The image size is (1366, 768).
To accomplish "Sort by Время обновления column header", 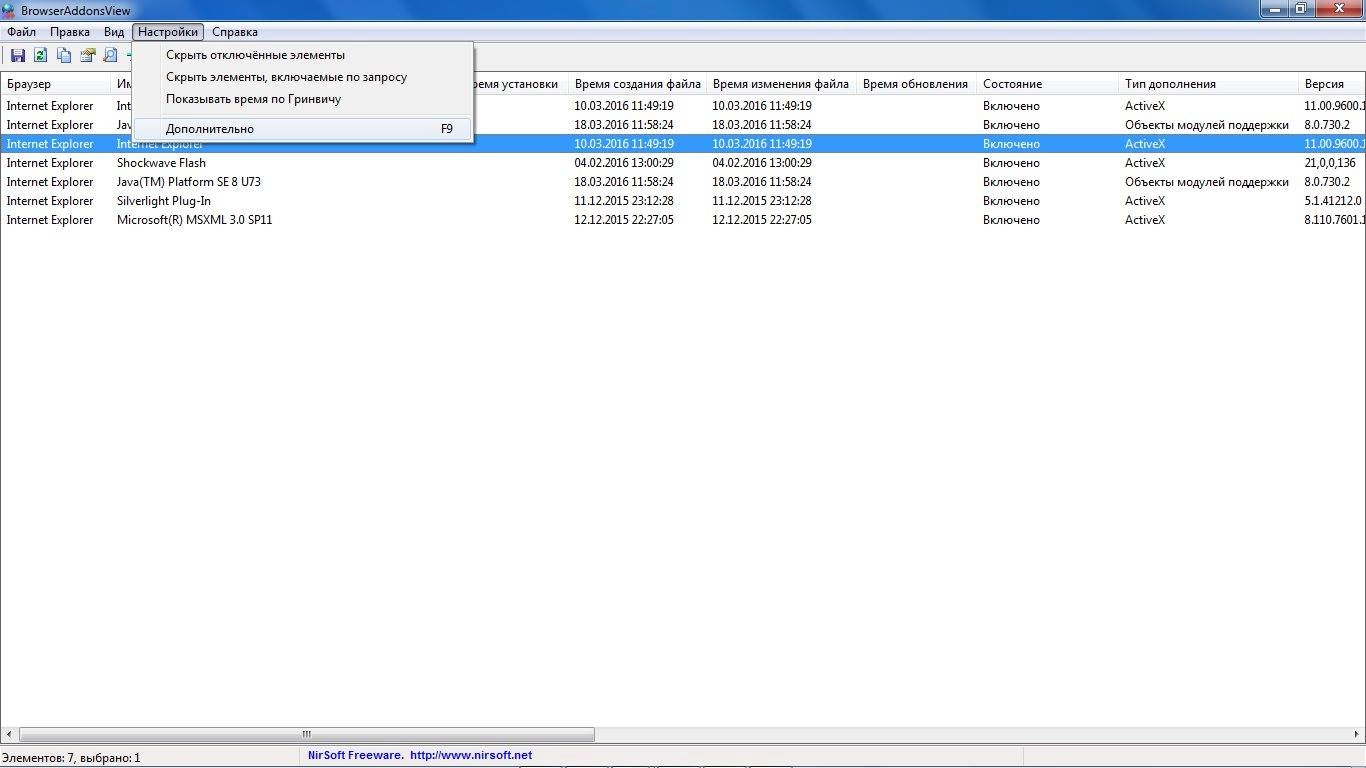I will coord(916,84).
